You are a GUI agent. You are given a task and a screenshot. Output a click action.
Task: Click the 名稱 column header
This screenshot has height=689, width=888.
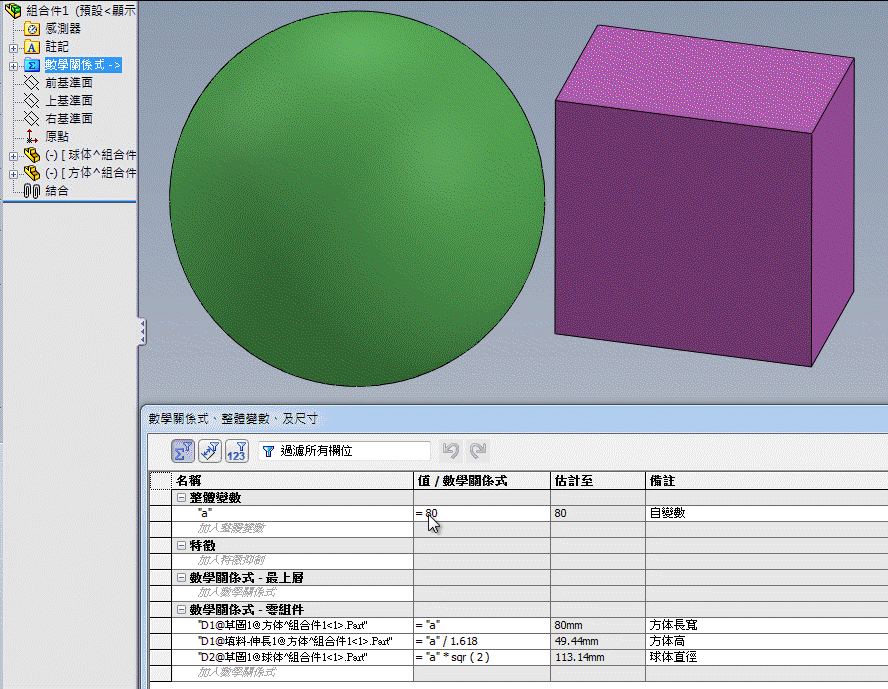tap(293, 481)
